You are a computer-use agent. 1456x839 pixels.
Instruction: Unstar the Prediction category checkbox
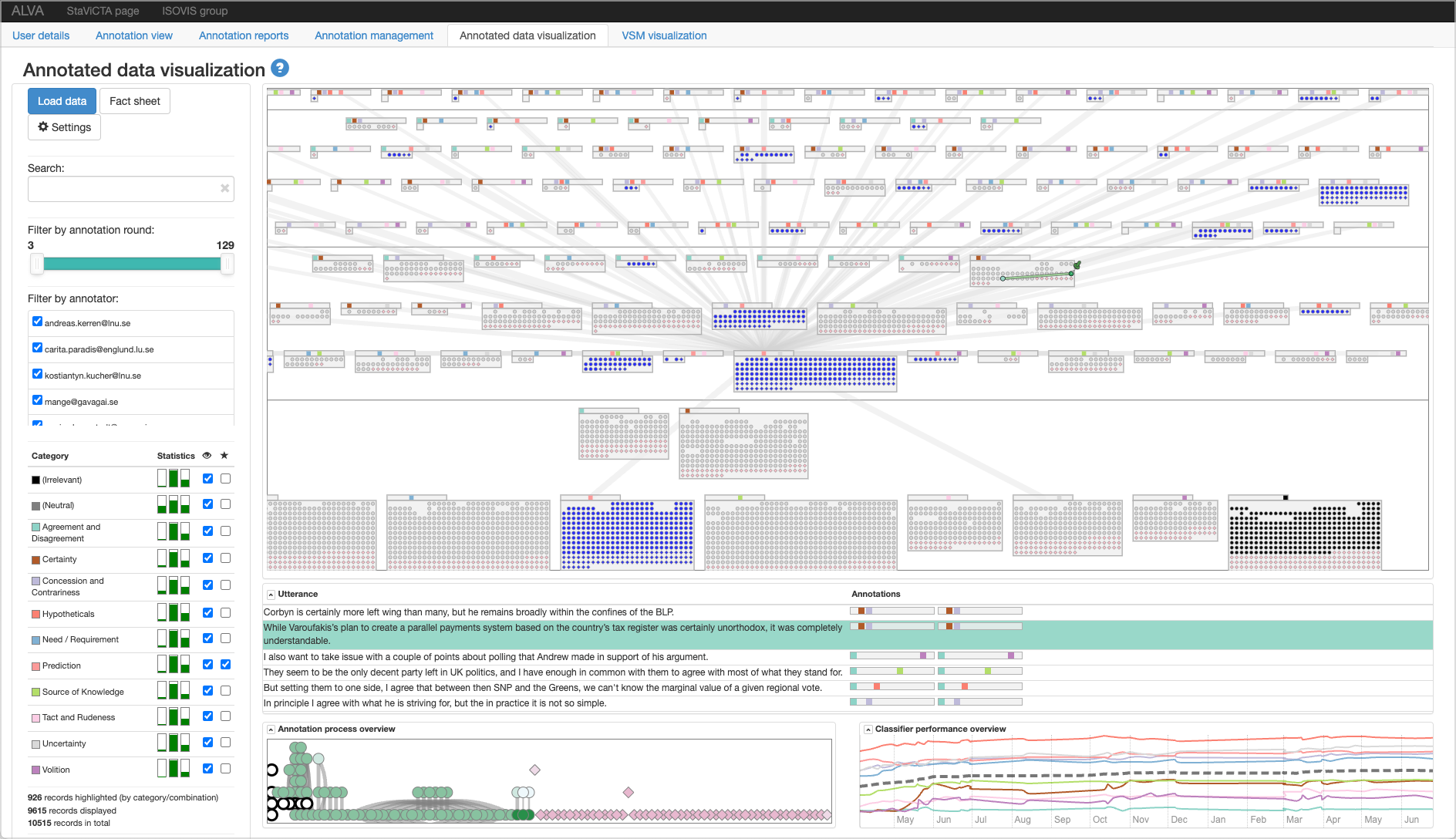[225, 664]
